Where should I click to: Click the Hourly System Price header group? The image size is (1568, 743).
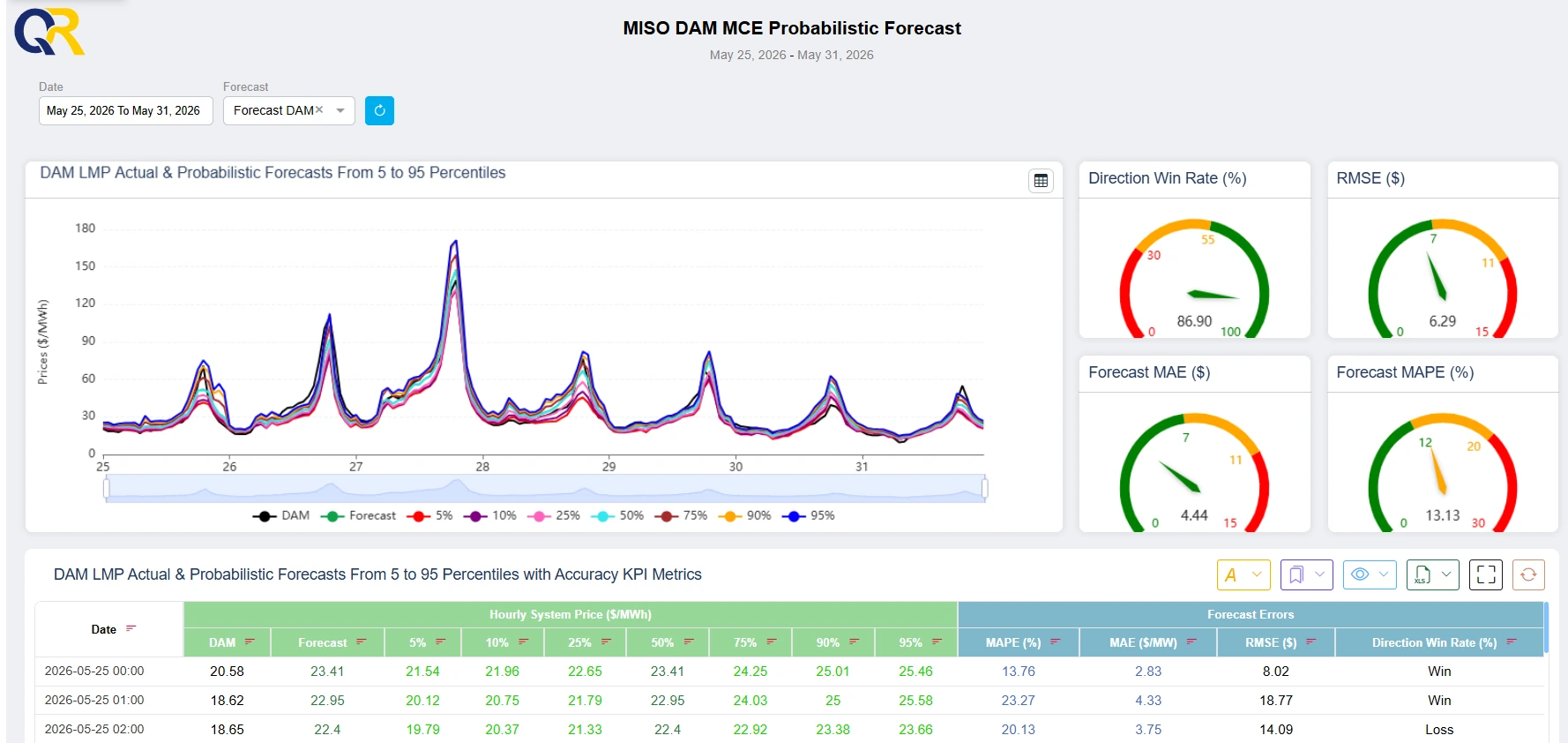coord(571,614)
